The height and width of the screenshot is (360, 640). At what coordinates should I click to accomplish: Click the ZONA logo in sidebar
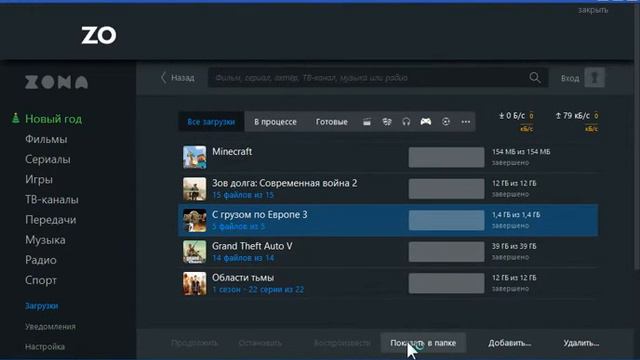[56, 82]
